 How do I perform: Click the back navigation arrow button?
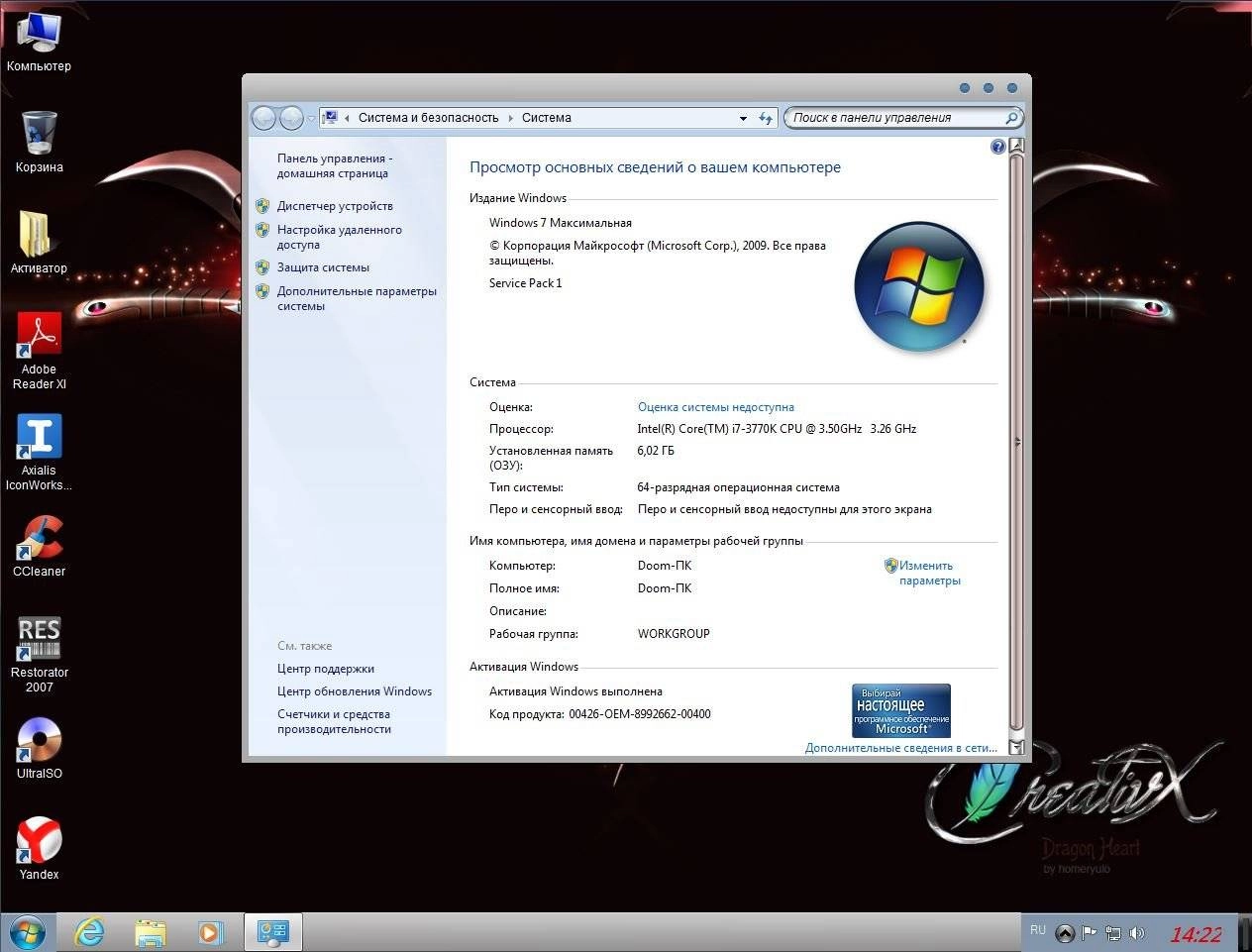pos(263,118)
